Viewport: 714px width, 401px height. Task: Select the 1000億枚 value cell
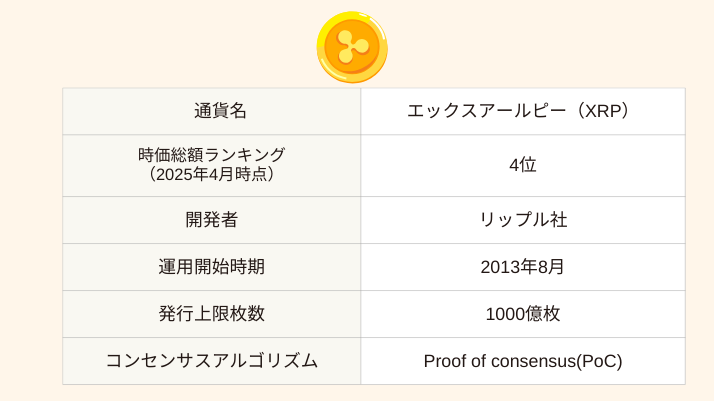[523, 314]
